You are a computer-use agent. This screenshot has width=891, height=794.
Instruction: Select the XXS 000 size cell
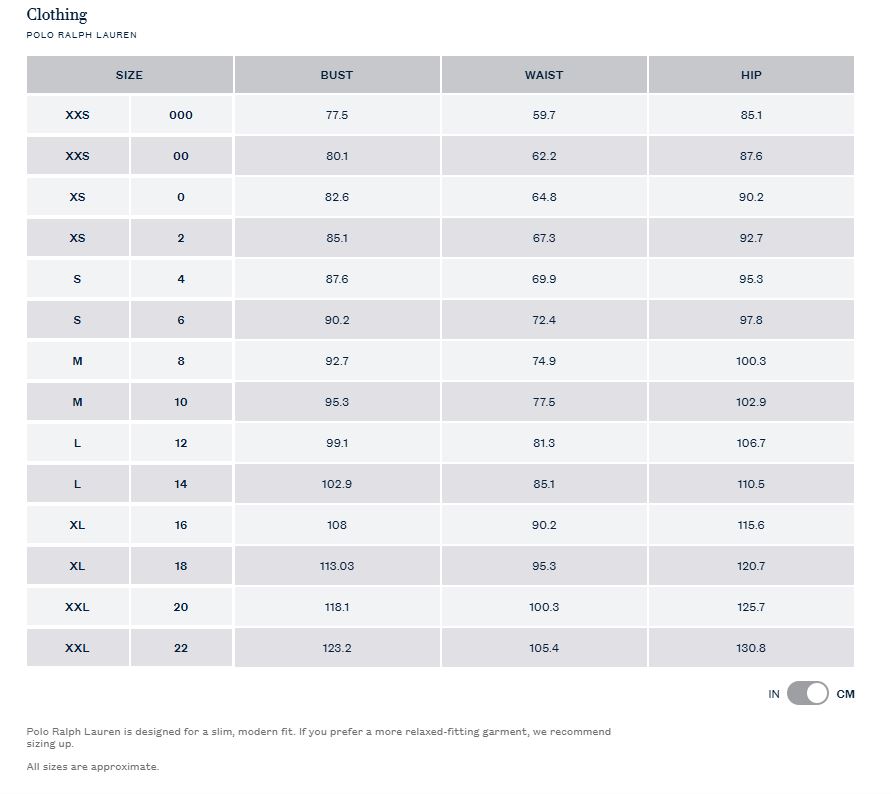click(x=181, y=115)
